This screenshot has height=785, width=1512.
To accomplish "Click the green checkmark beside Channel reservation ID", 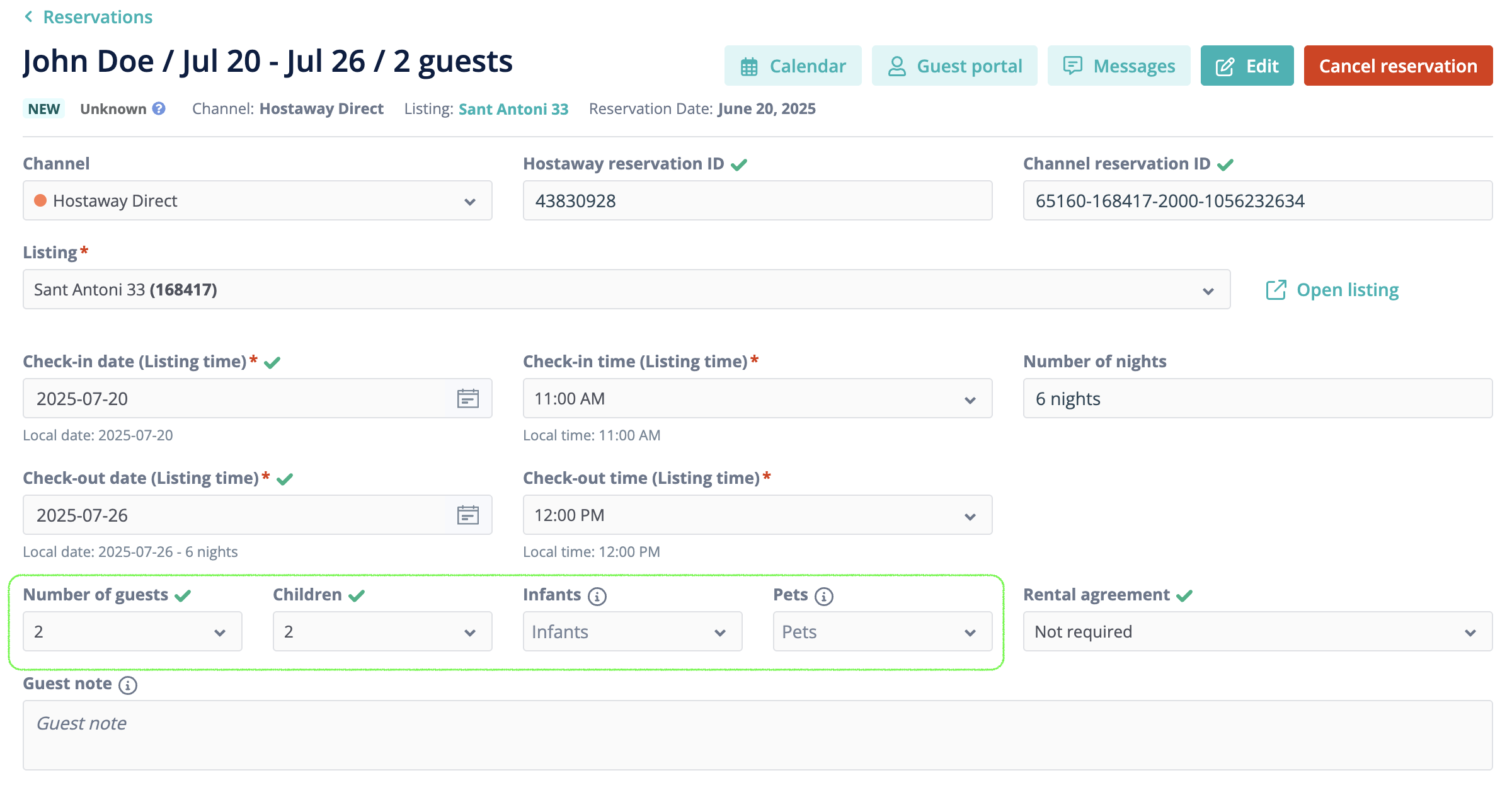I will point(1225,164).
